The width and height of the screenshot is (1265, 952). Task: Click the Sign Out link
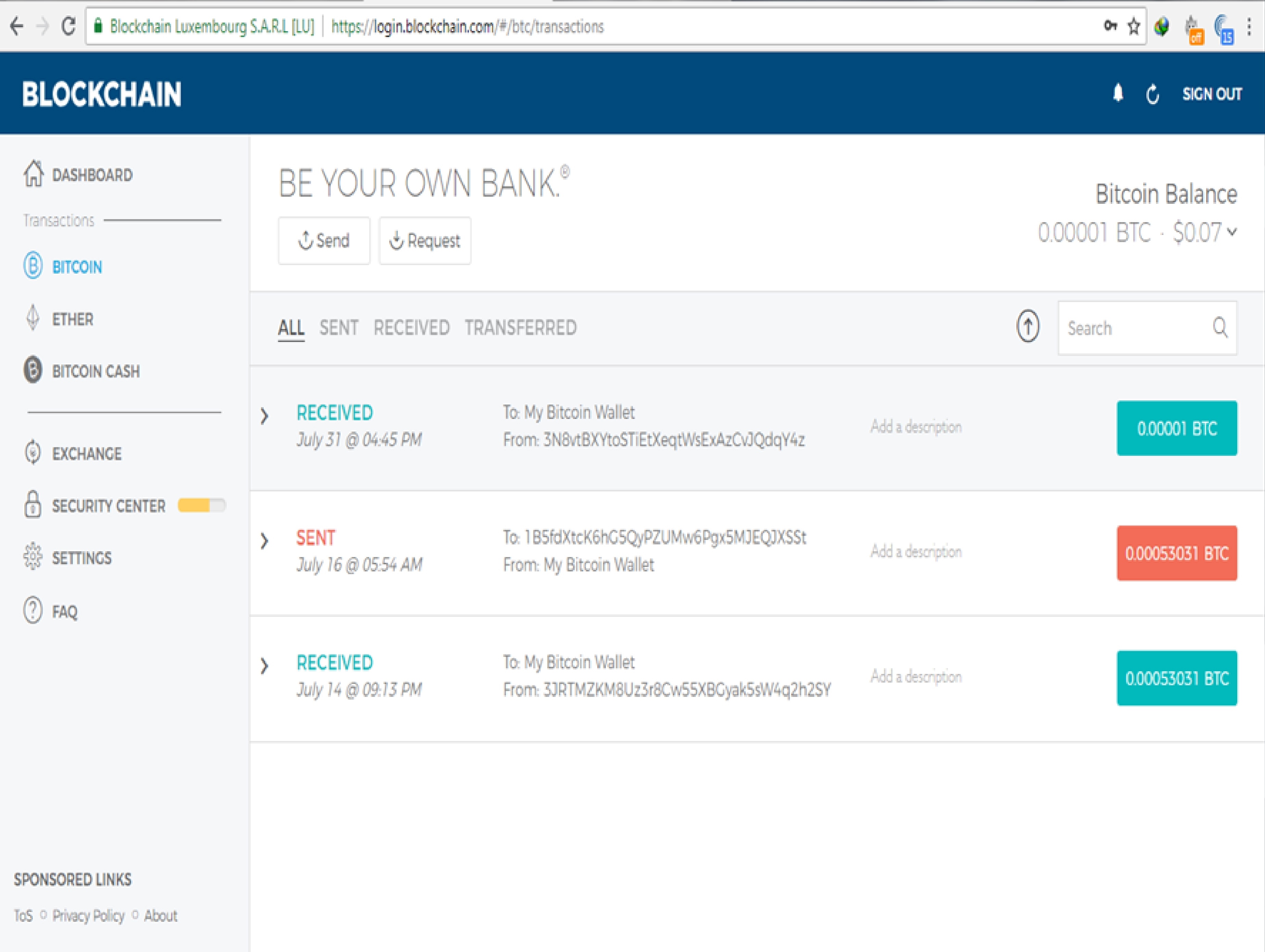click(1212, 94)
